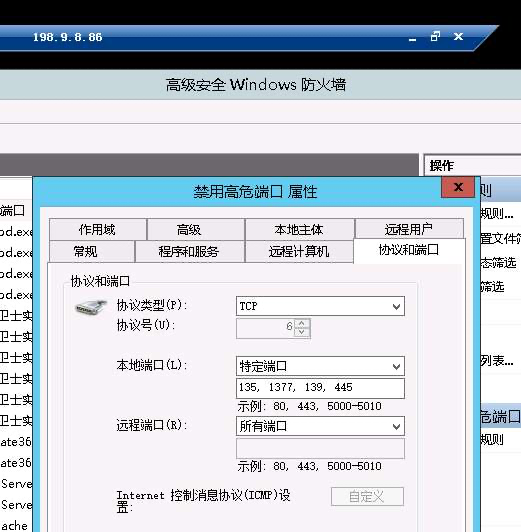Click the 高级安全 Windows 防火墙 title

(256, 85)
